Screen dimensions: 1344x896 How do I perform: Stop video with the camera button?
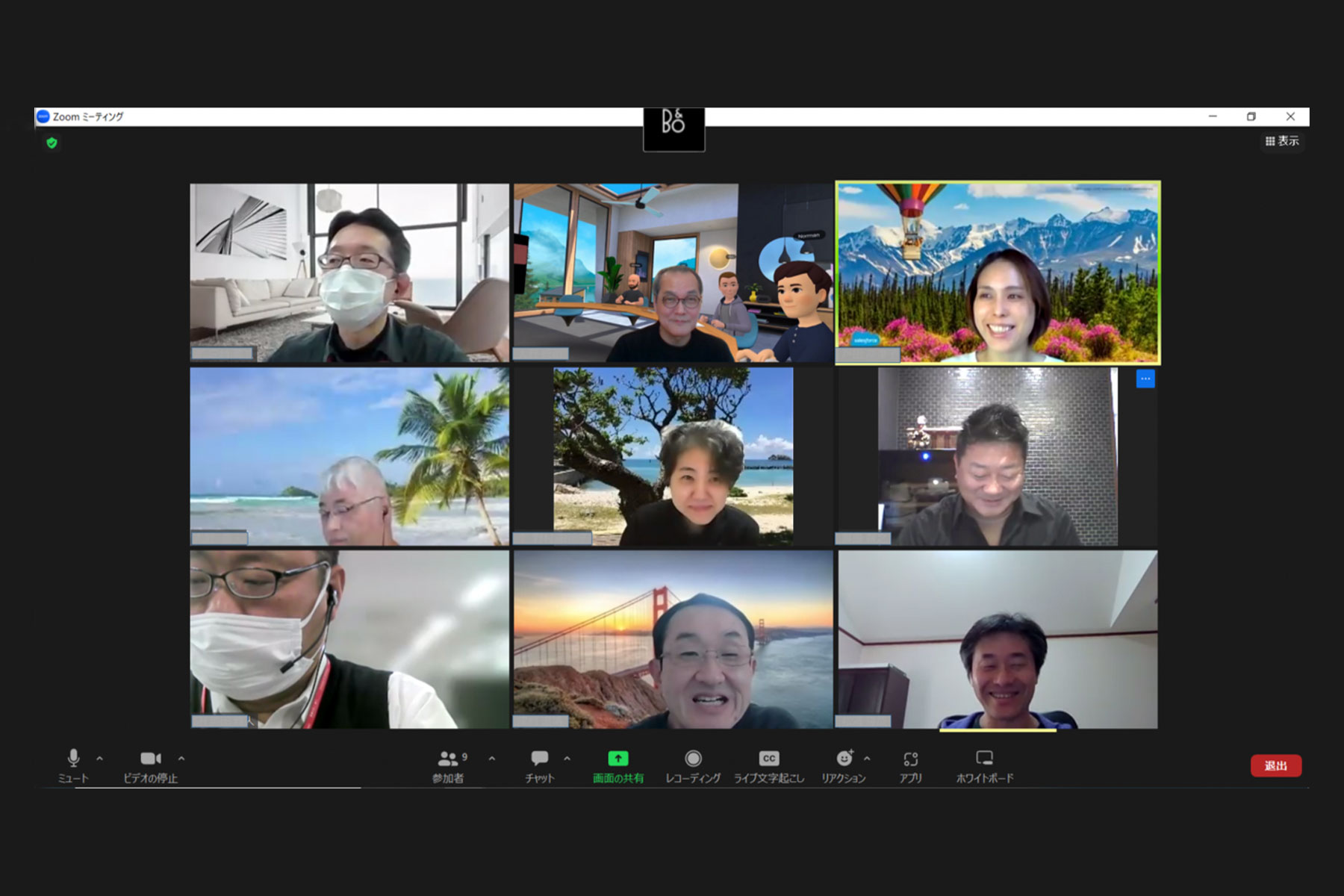coord(150,765)
